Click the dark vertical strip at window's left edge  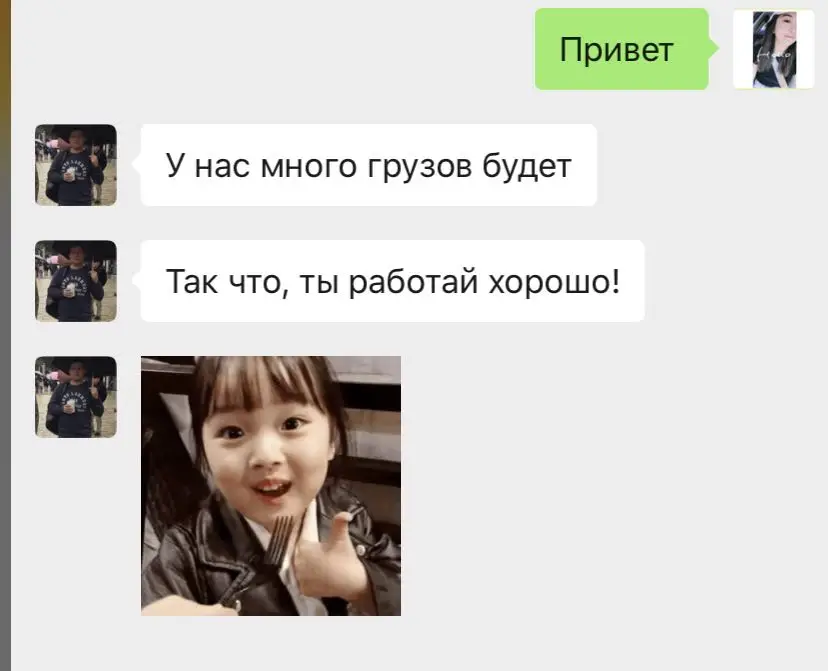(5, 335)
